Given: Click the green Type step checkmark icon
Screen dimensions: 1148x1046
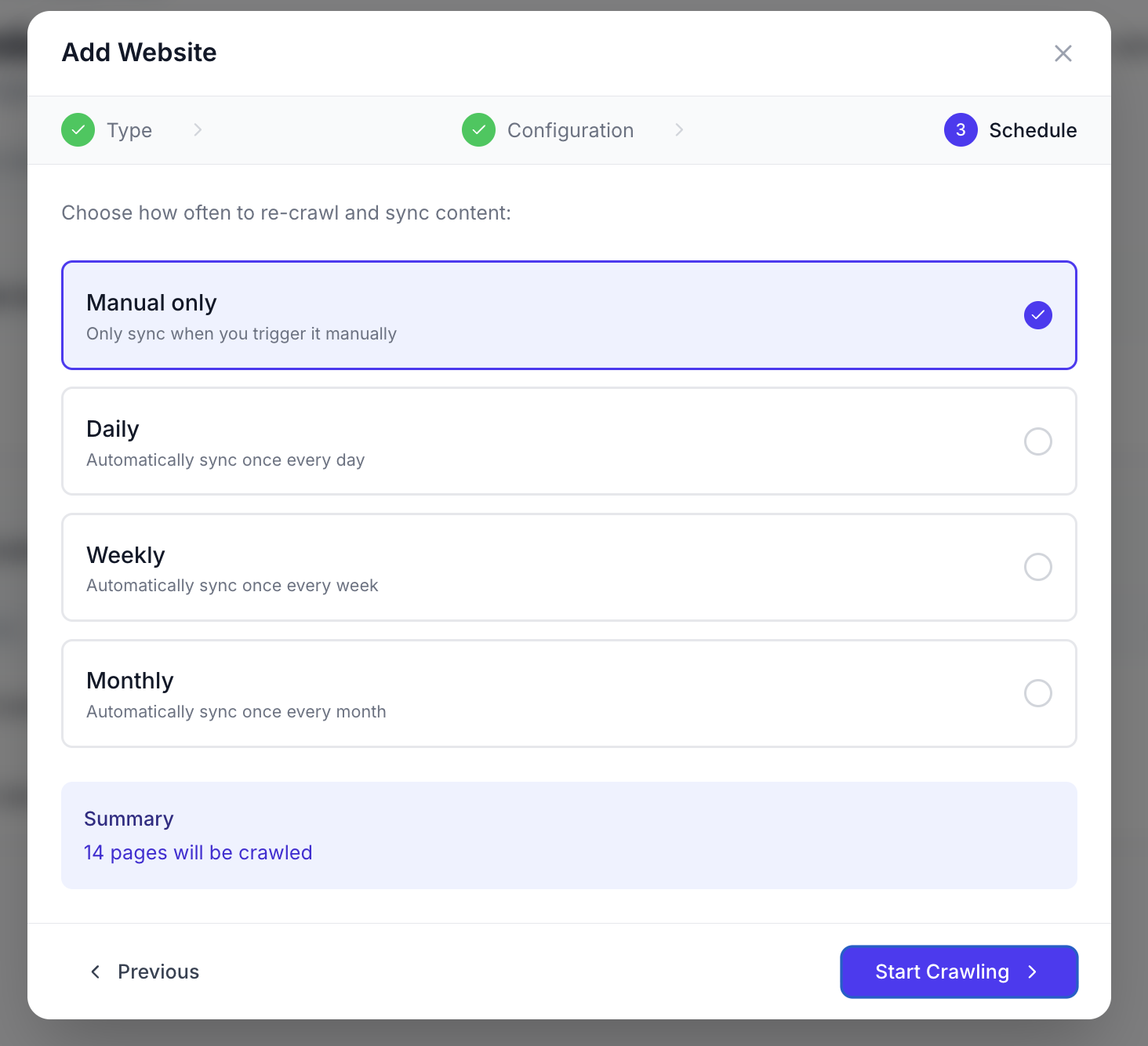Looking at the screenshot, I should (x=78, y=130).
